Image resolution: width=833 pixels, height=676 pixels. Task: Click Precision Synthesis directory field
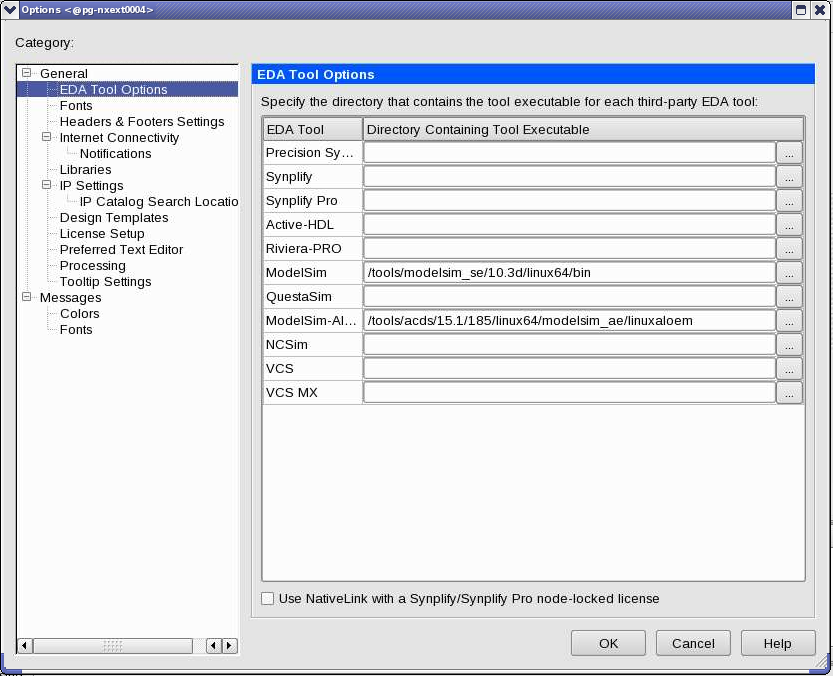pos(569,153)
